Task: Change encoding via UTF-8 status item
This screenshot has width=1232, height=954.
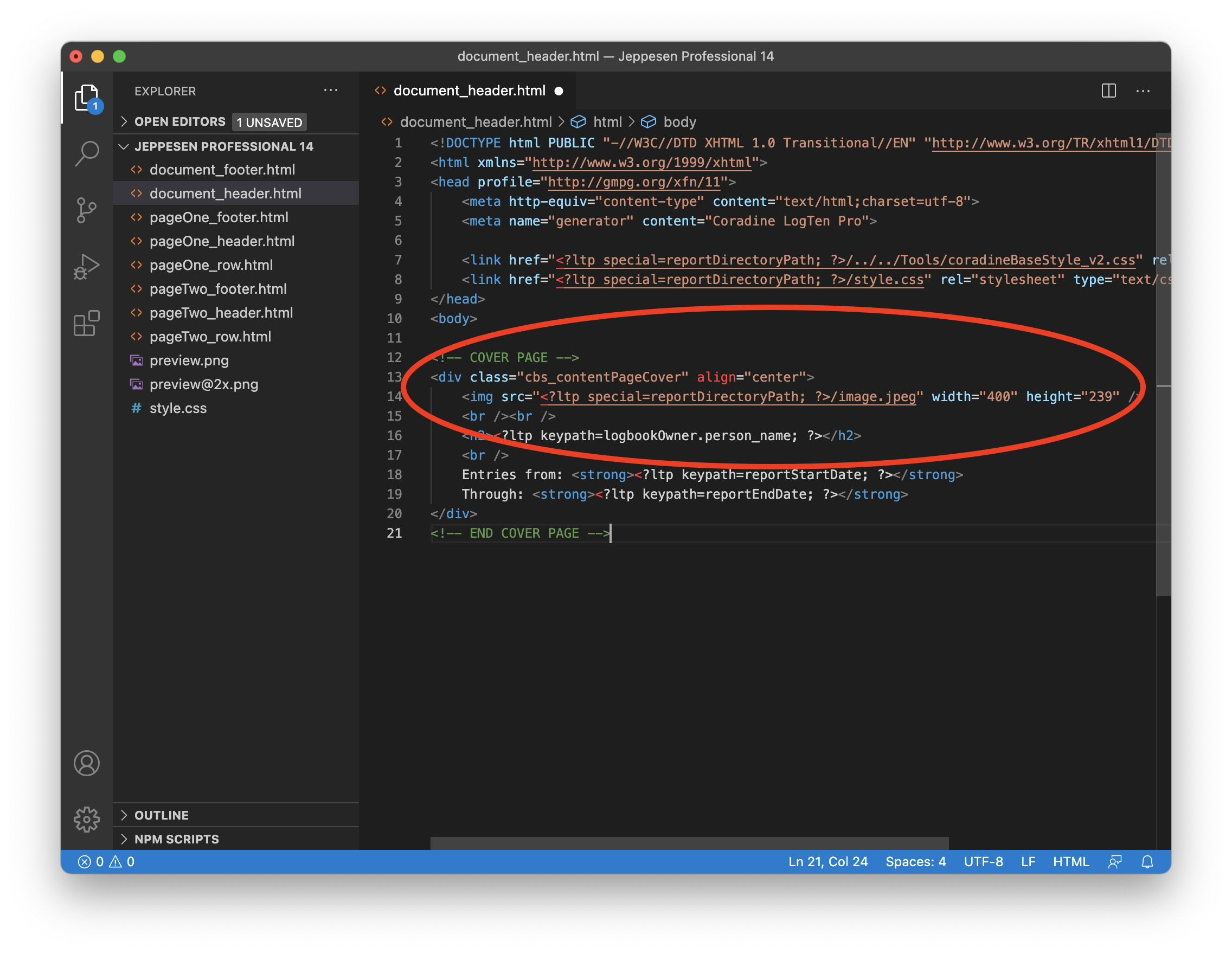Action: click(983, 861)
